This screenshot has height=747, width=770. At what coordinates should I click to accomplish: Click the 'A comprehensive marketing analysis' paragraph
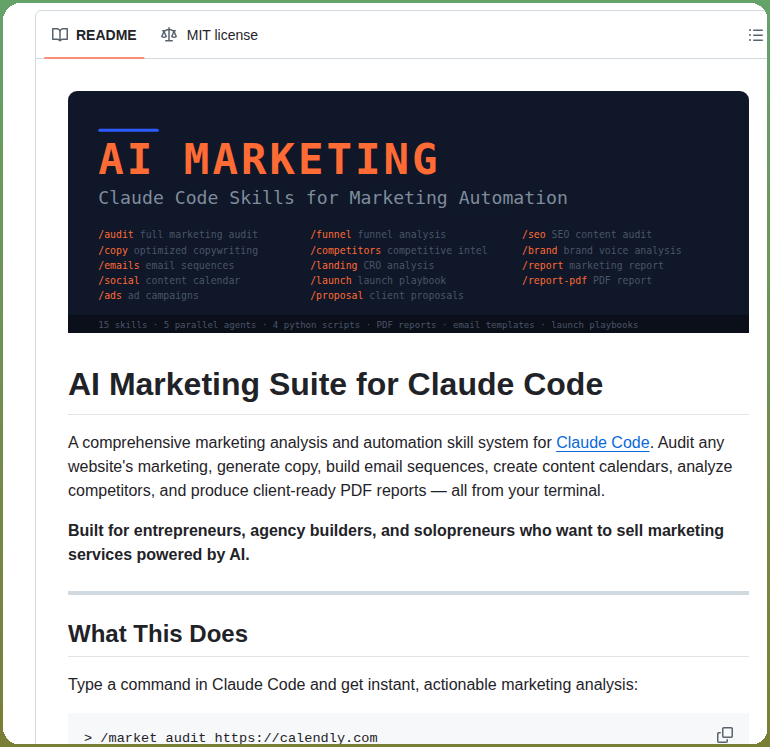coord(400,467)
